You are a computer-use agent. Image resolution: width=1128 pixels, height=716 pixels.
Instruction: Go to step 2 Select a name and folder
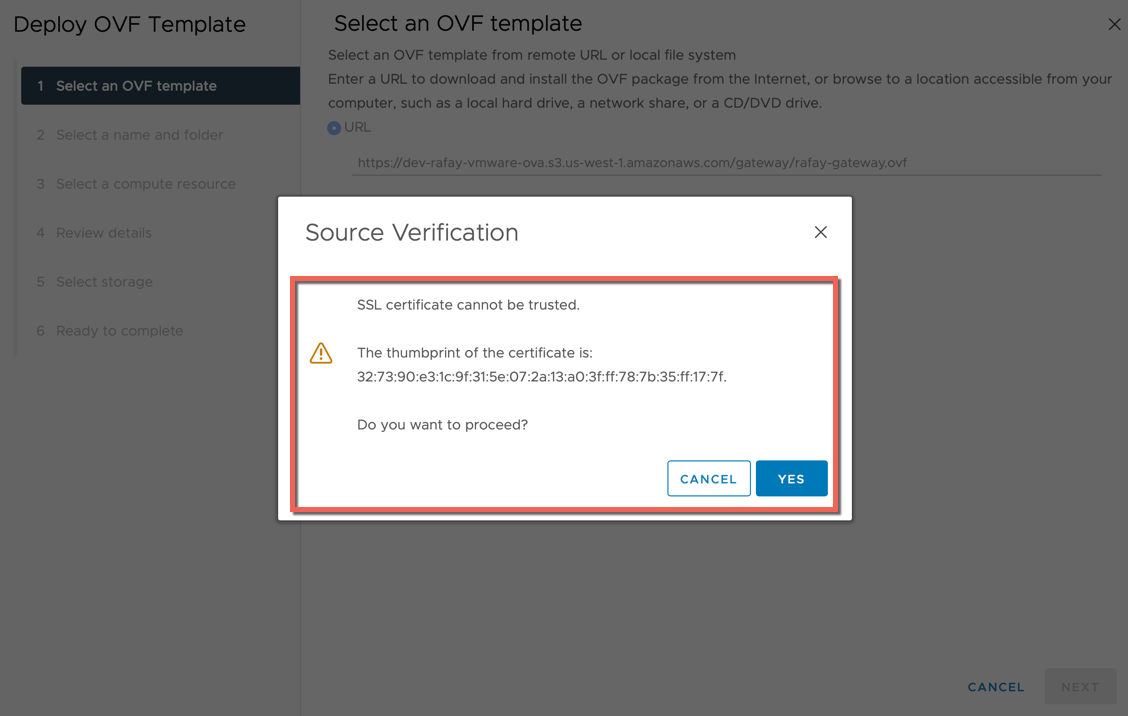[x=129, y=135]
